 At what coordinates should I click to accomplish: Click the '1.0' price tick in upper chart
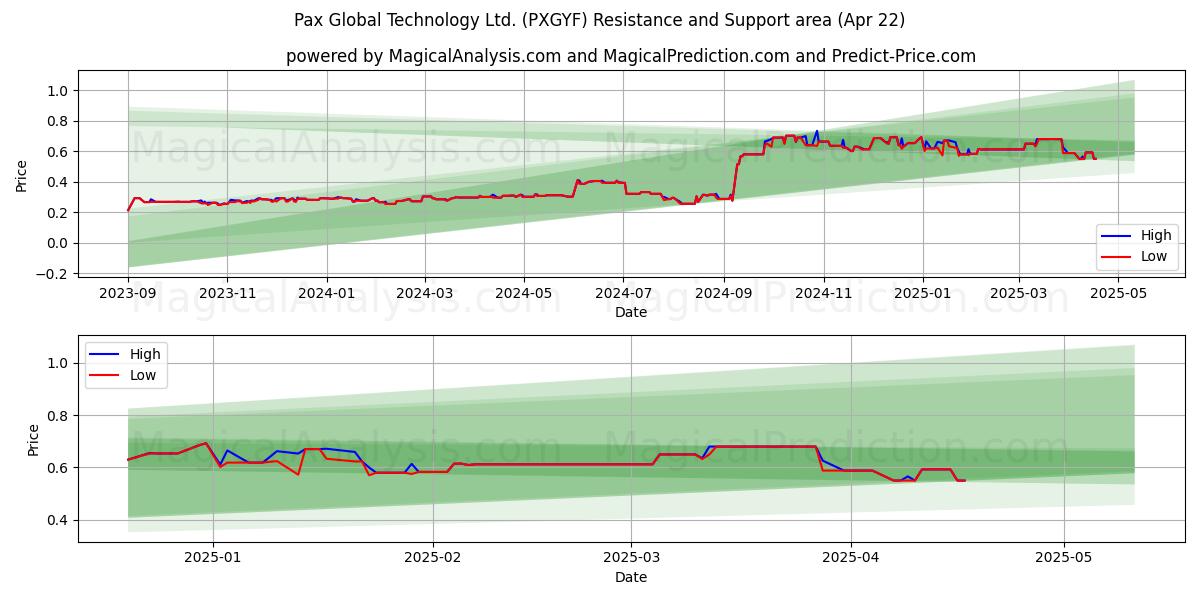(59, 91)
